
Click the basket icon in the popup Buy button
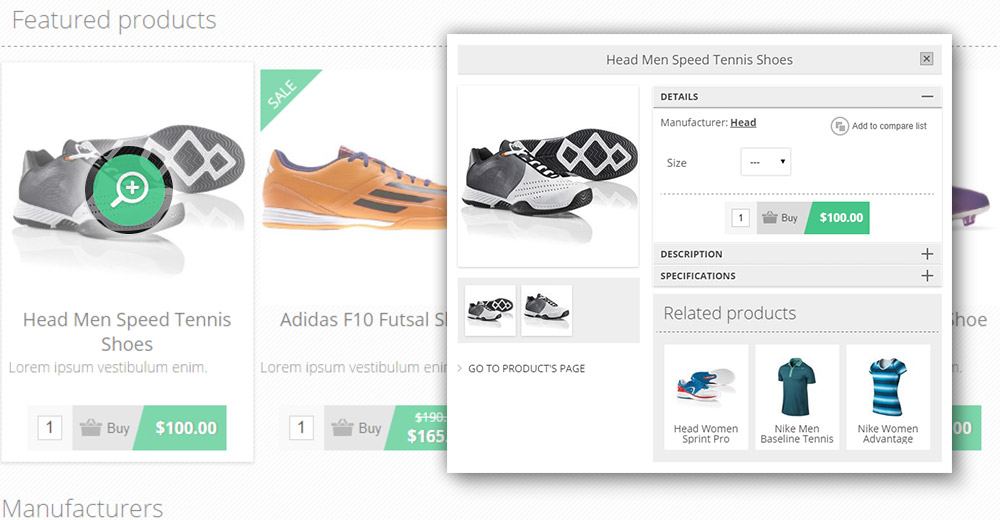pyautogui.click(x=769, y=217)
